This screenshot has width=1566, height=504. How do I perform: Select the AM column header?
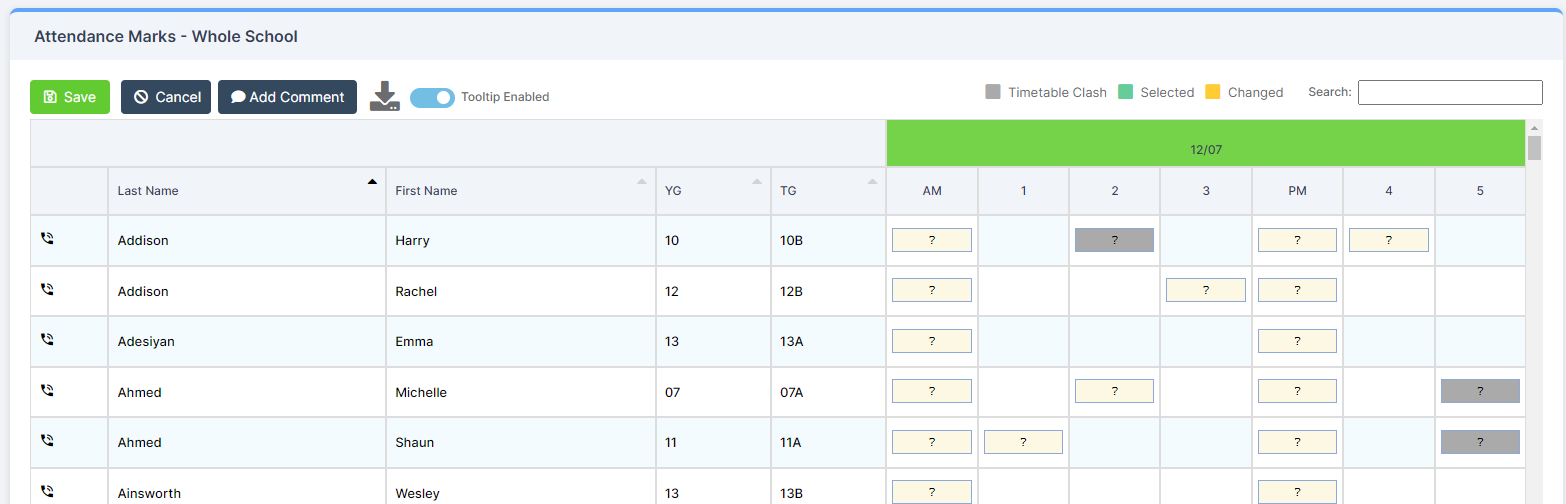coord(932,191)
